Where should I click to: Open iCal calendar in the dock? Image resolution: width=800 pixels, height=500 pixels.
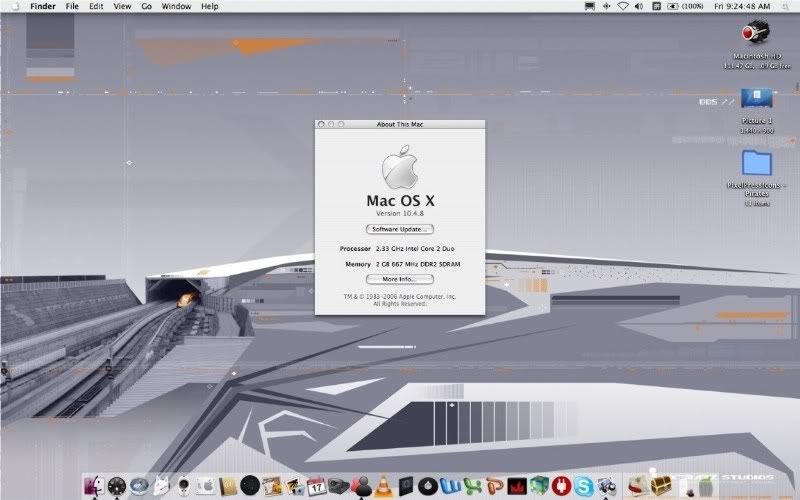(x=315, y=486)
